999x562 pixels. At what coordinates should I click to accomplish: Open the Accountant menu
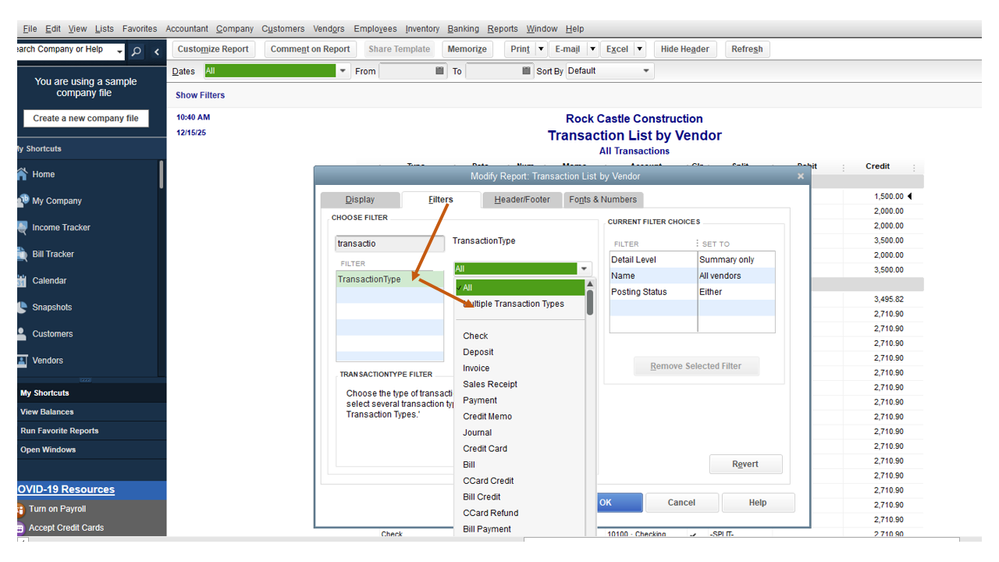(187, 29)
